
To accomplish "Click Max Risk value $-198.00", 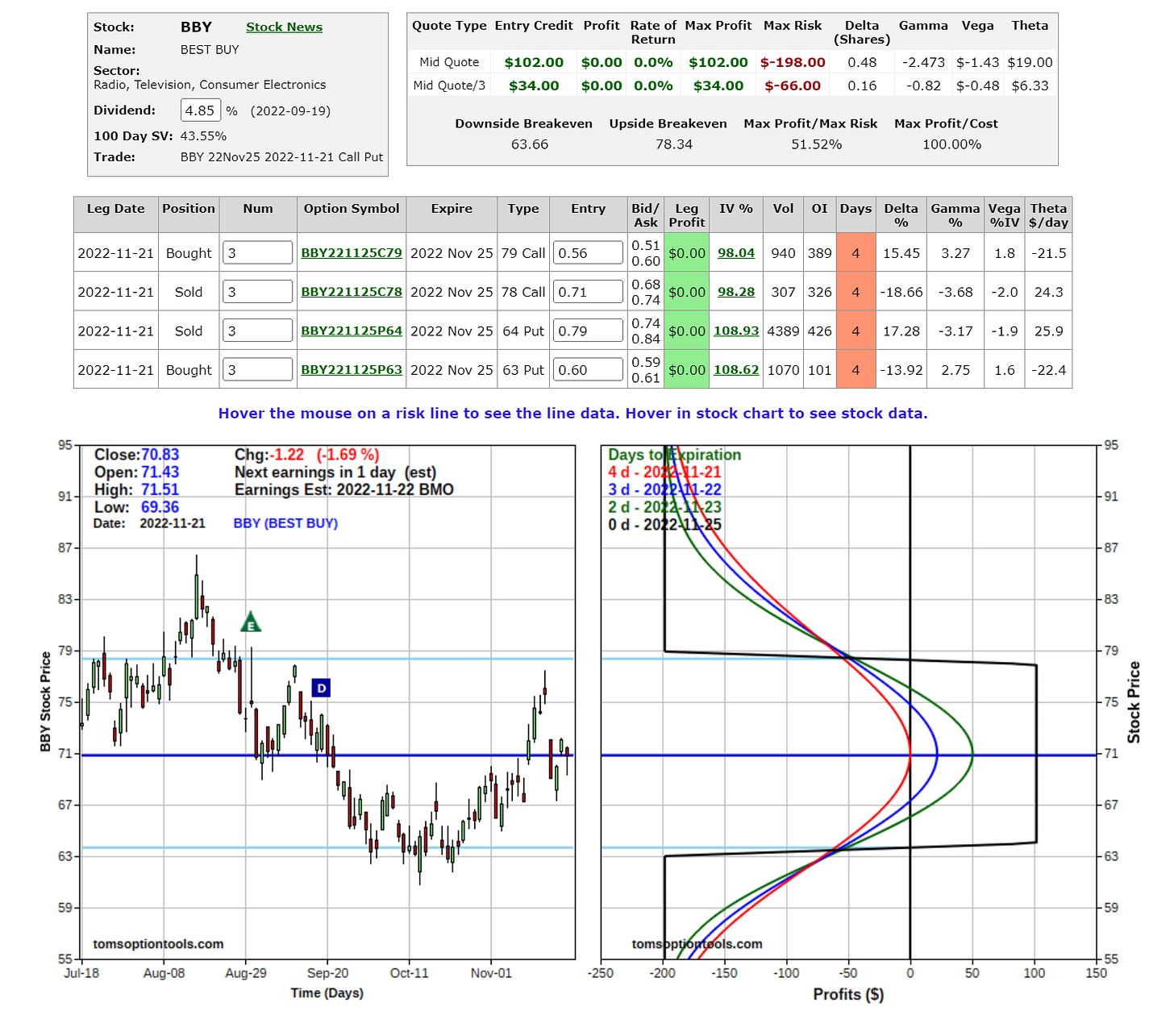I will coord(793,62).
